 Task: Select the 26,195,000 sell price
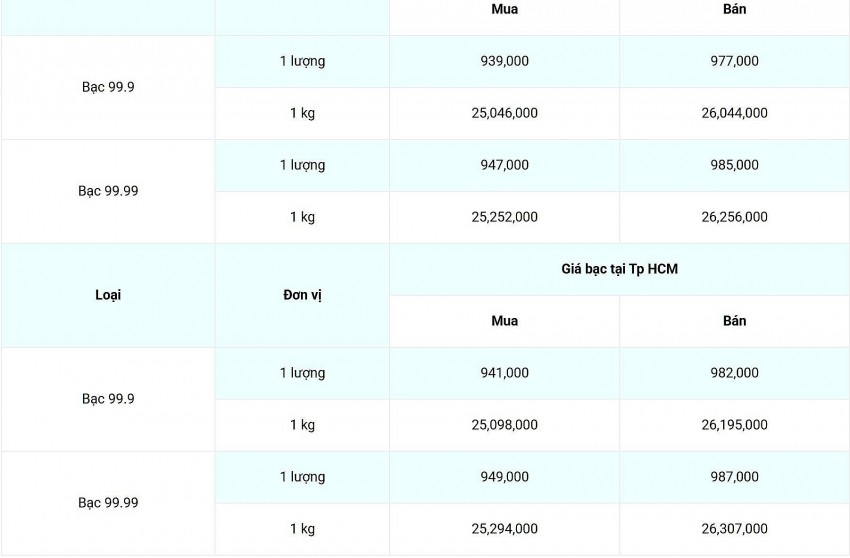tap(734, 425)
